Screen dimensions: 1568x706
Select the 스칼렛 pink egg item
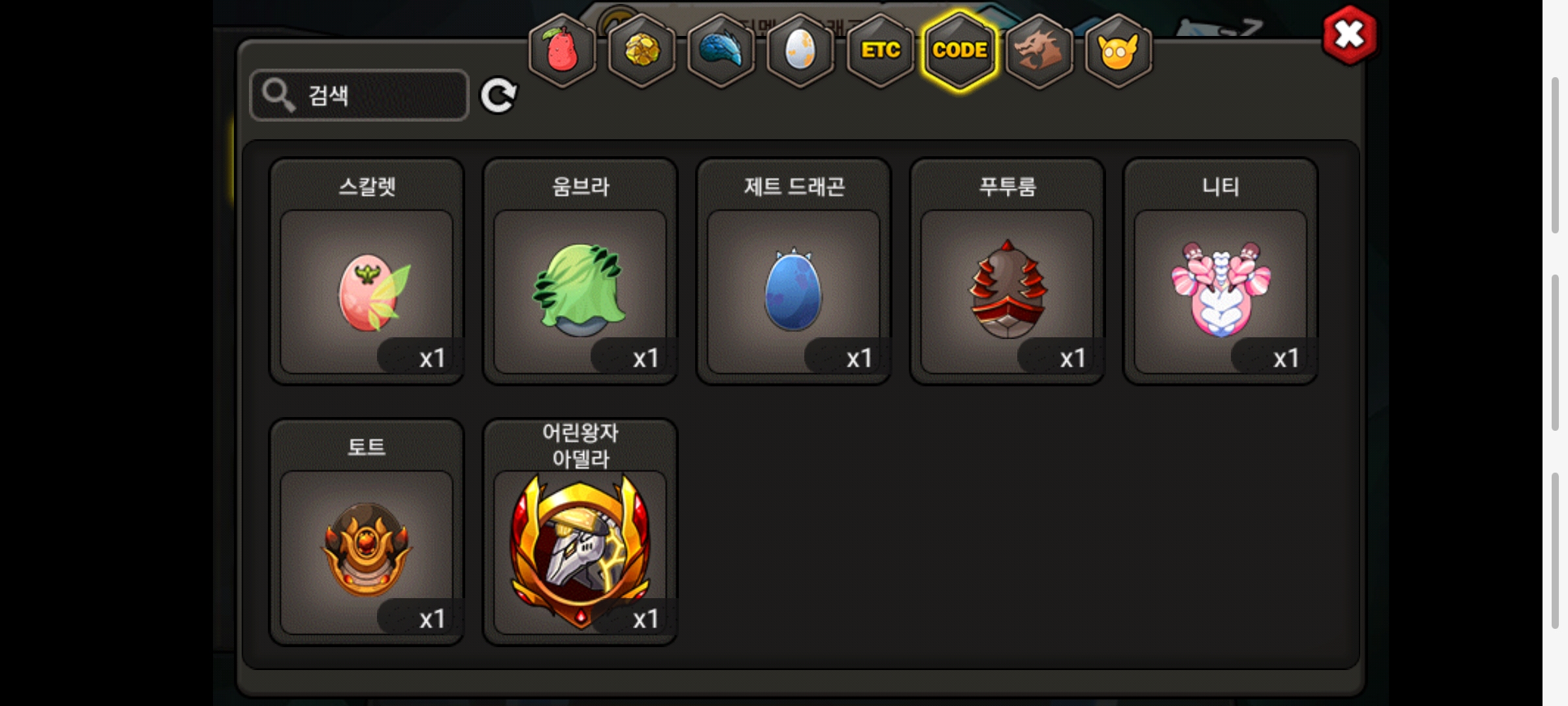coord(367,271)
